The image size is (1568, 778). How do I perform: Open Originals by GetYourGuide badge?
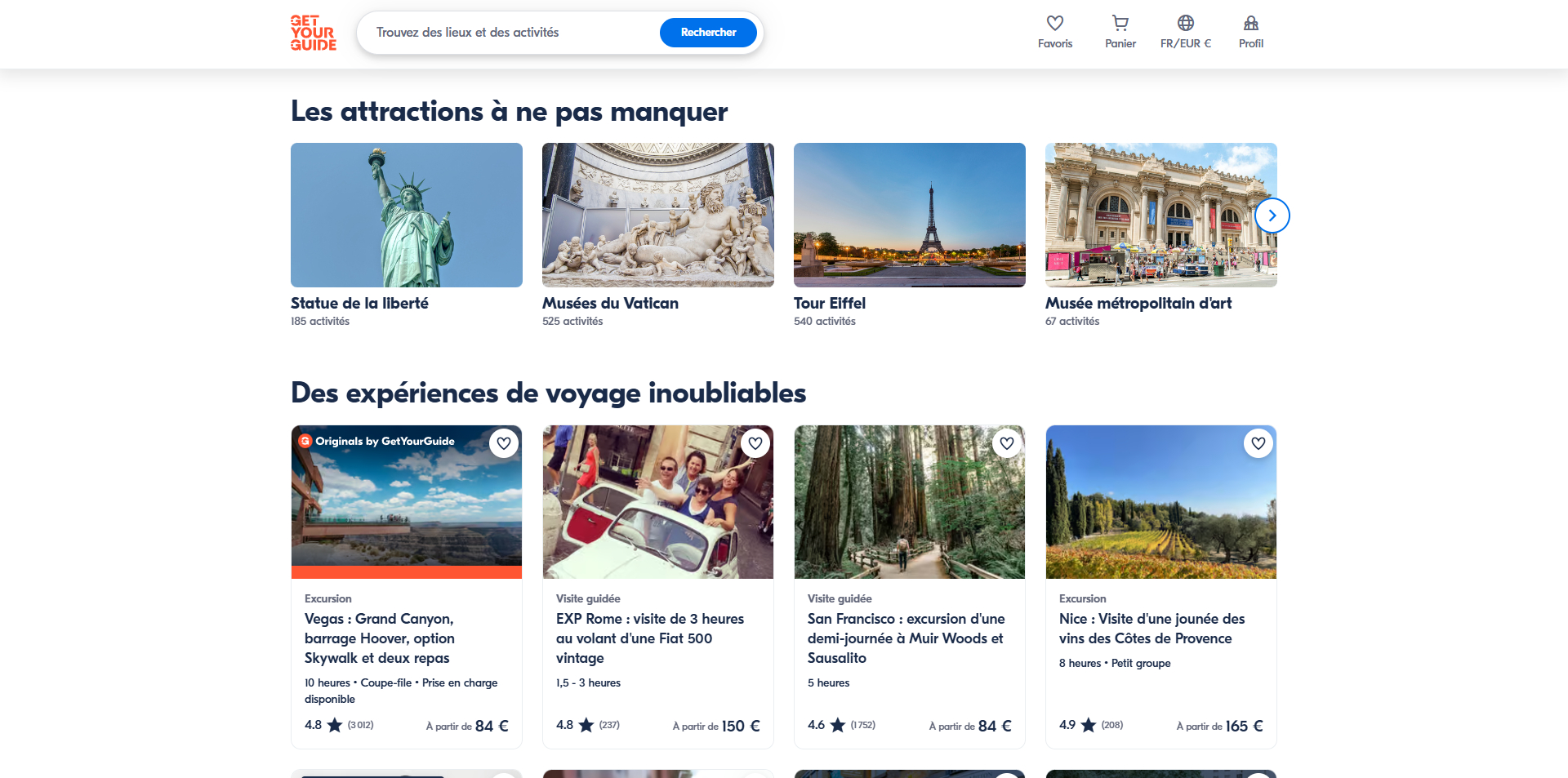point(376,441)
